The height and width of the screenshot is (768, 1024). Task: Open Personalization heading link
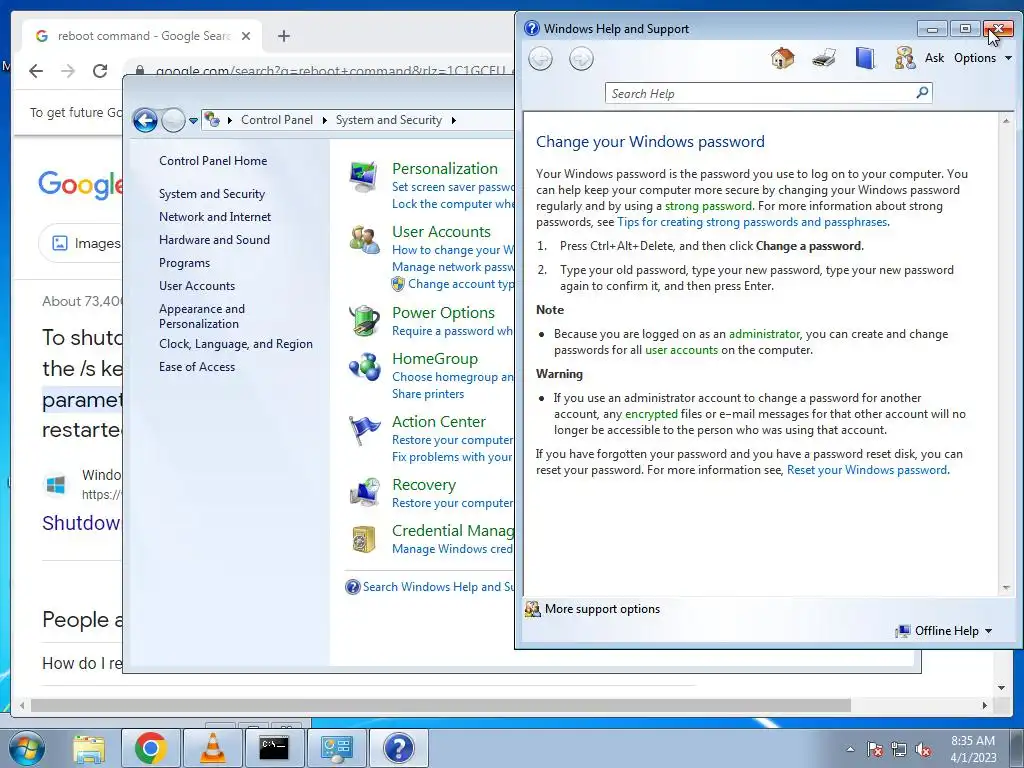pyautogui.click(x=445, y=168)
